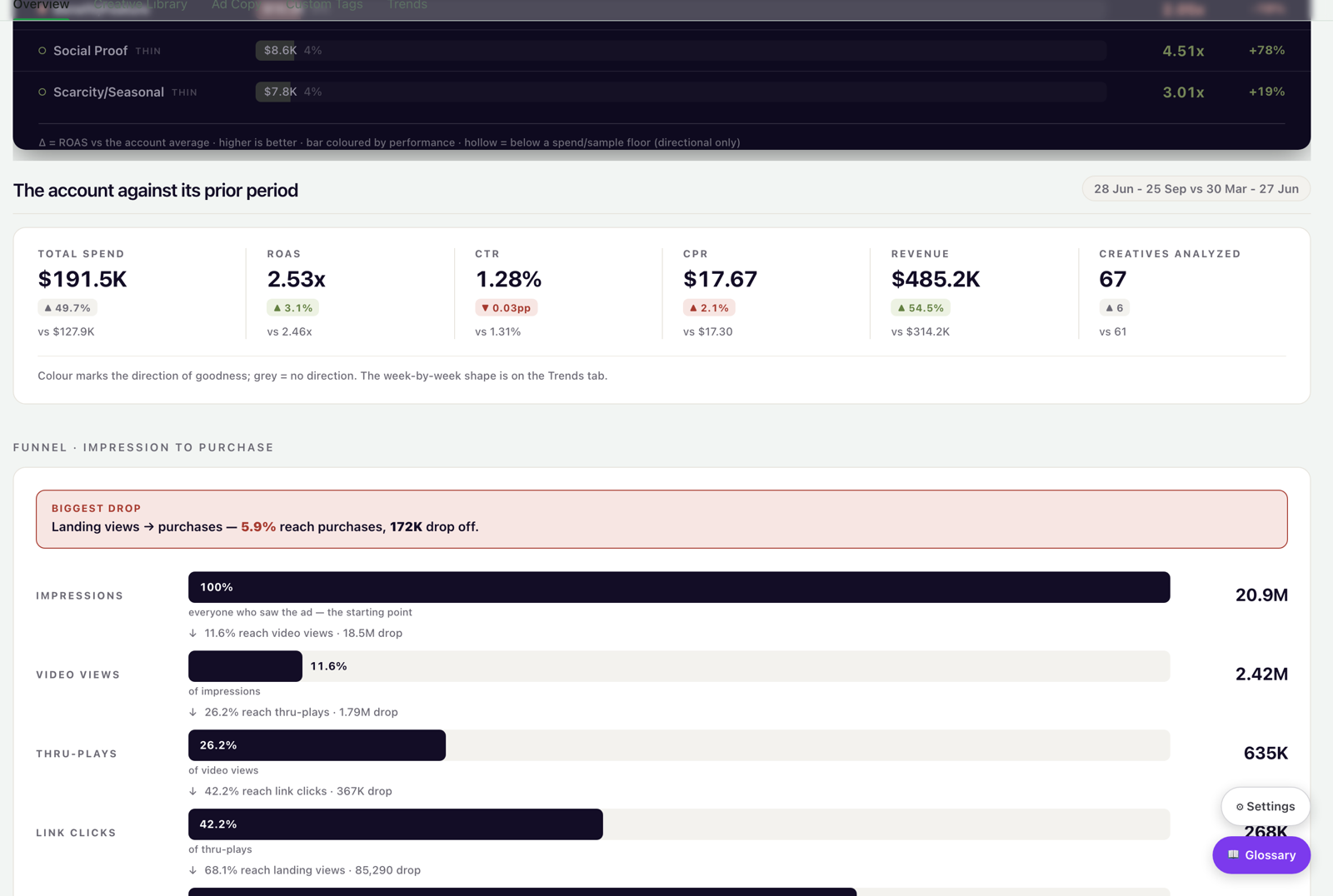Click the down arrow before '26.2% reach thru-plays'
This screenshot has width=1333, height=896.
pyautogui.click(x=193, y=712)
